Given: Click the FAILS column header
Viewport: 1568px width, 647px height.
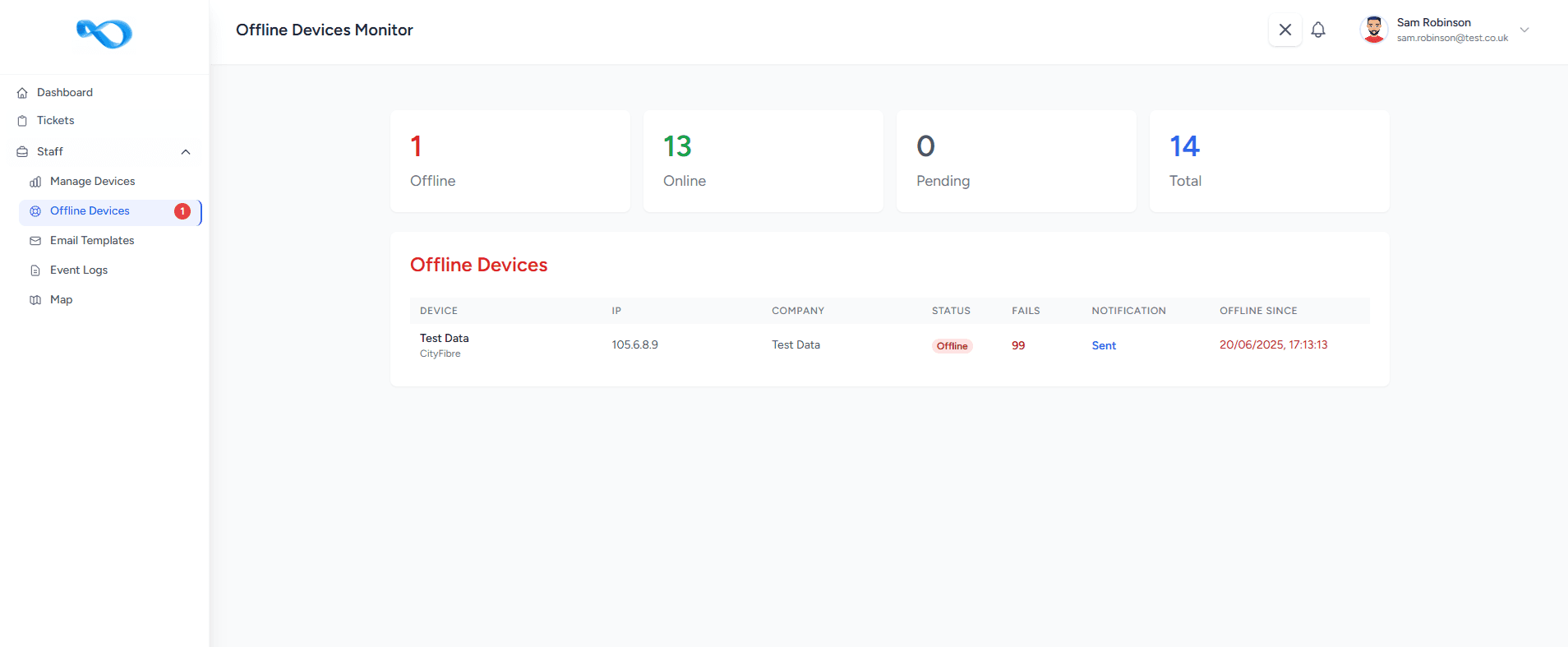Looking at the screenshot, I should pyautogui.click(x=1026, y=311).
